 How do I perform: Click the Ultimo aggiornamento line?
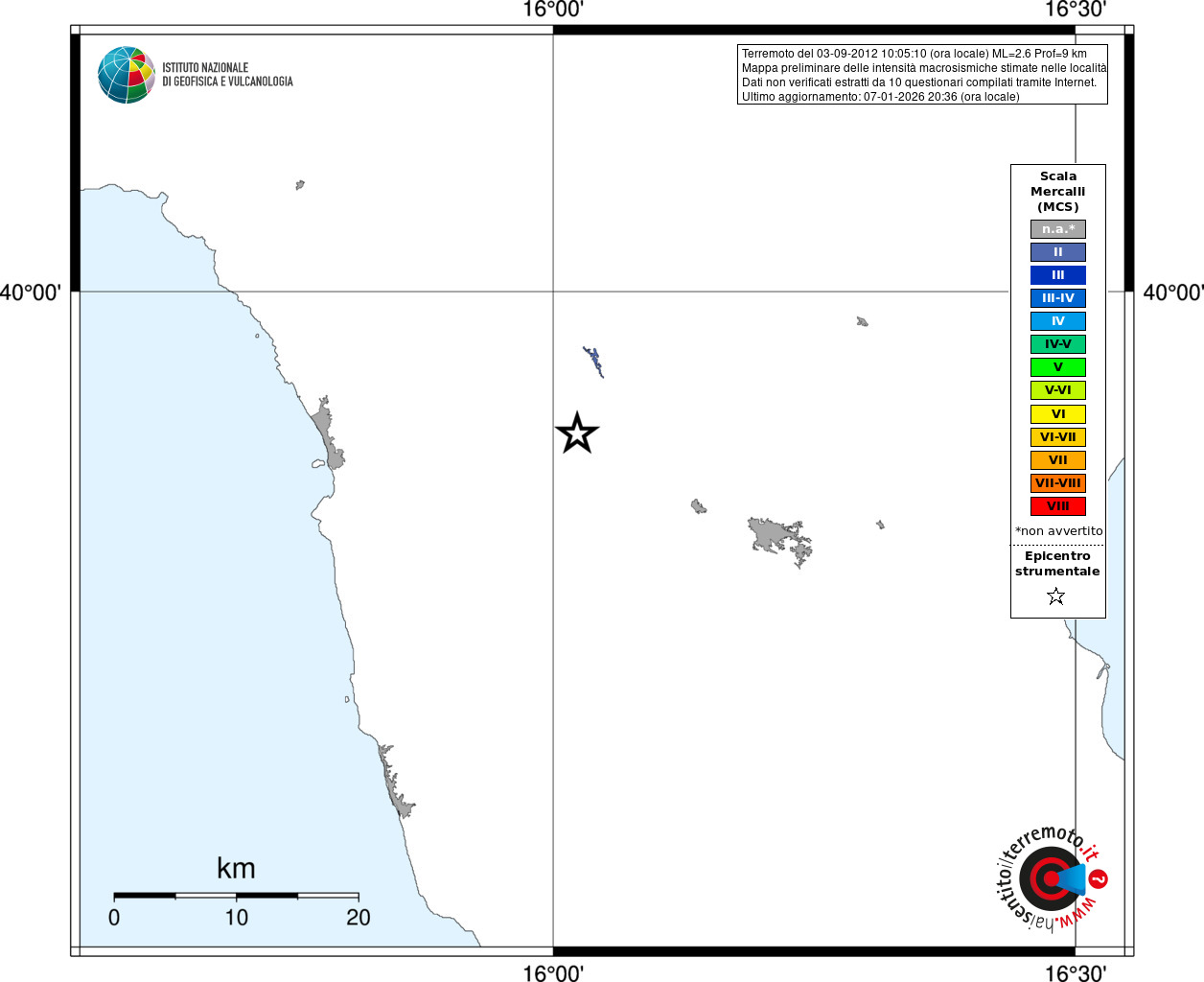(x=880, y=97)
